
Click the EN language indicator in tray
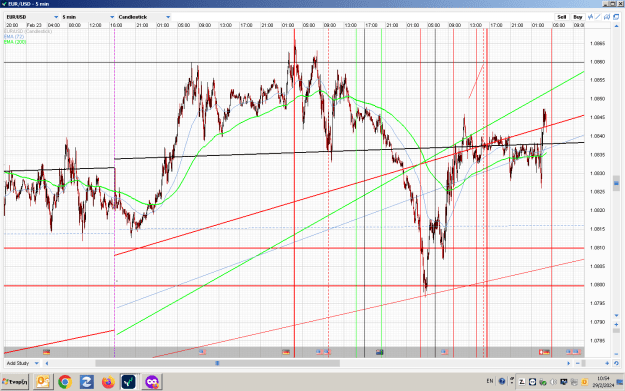(x=489, y=381)
